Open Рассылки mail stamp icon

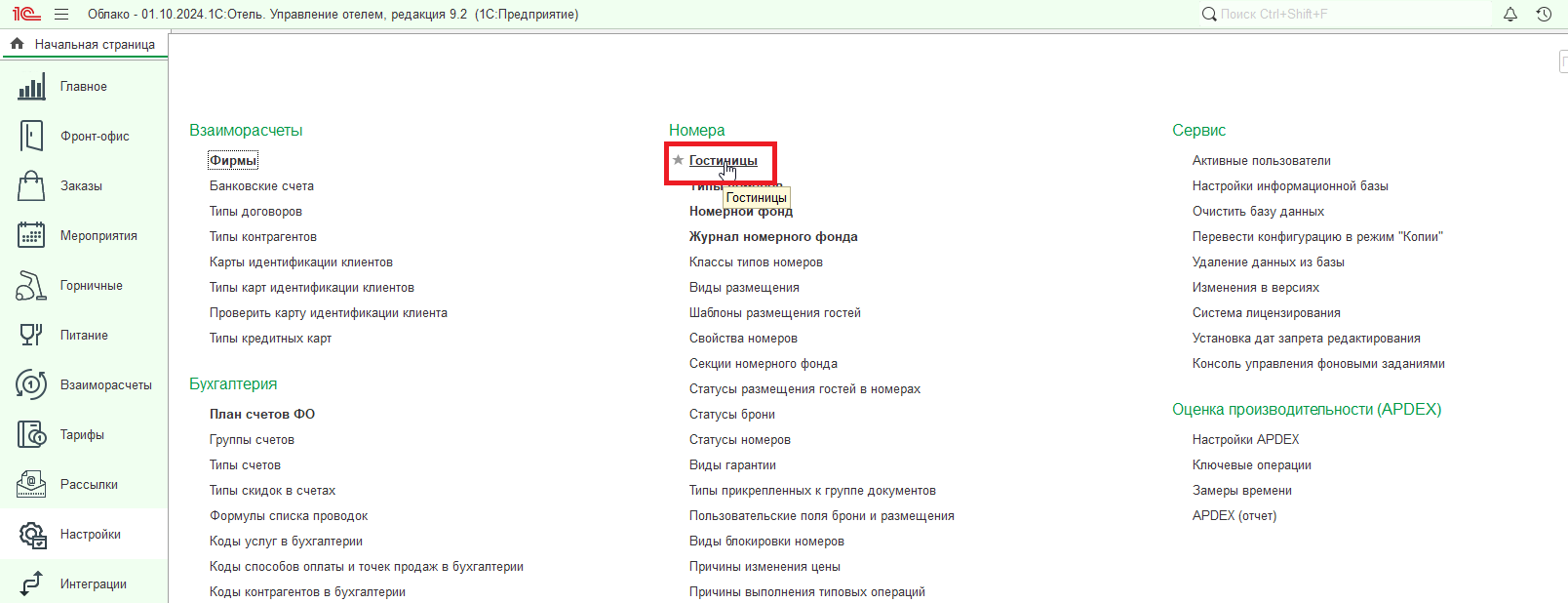31,485
